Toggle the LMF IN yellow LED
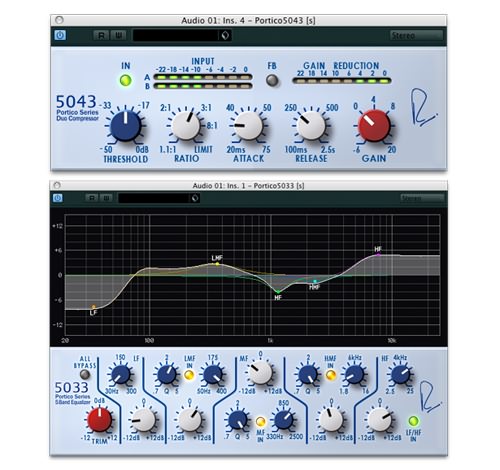Screen dimensions: 500x470 189,375
